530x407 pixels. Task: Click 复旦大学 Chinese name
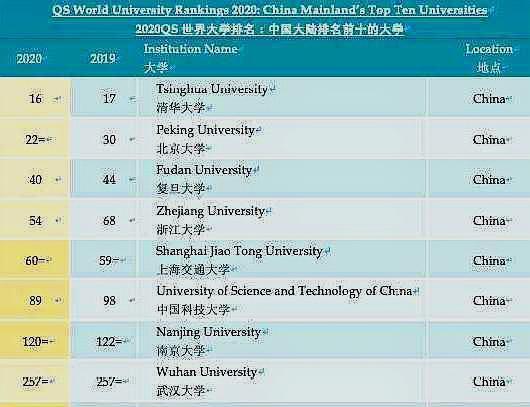point(180,188)
